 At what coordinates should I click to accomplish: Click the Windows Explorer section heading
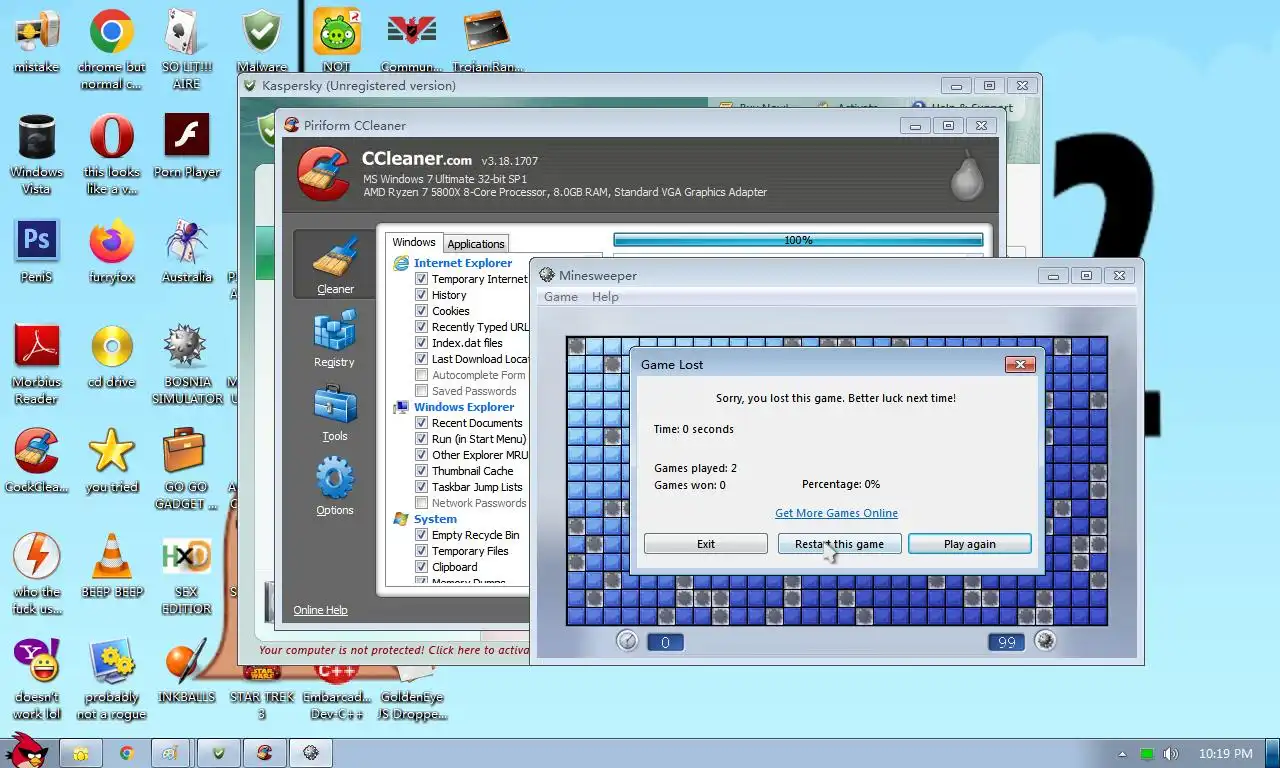click(464, 407)
